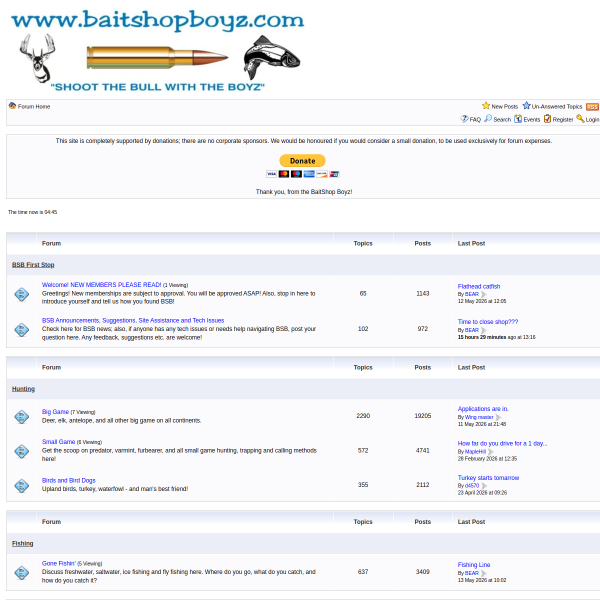Open last post Applications are in.
The height and width of the screenshot is (600, 600).
[483, 409]
